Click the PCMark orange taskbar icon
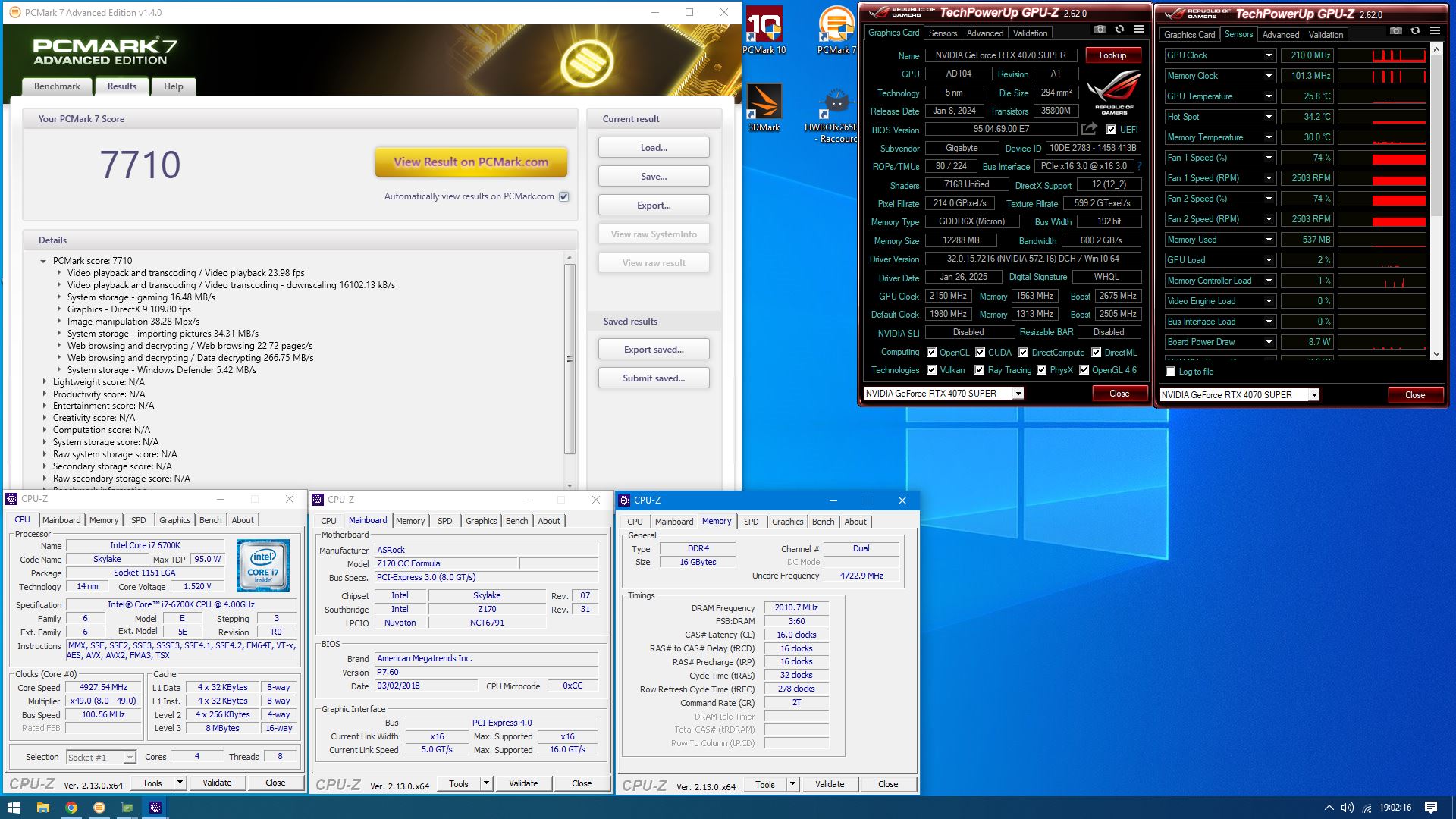 point(99,808)
